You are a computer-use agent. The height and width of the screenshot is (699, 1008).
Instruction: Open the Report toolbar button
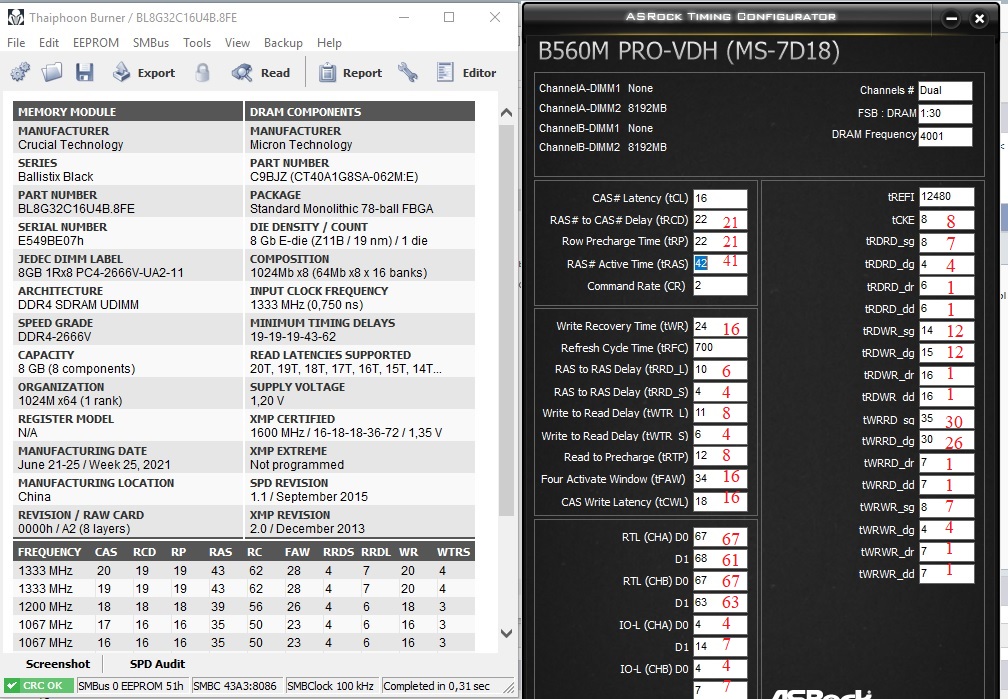pos(350,73)
